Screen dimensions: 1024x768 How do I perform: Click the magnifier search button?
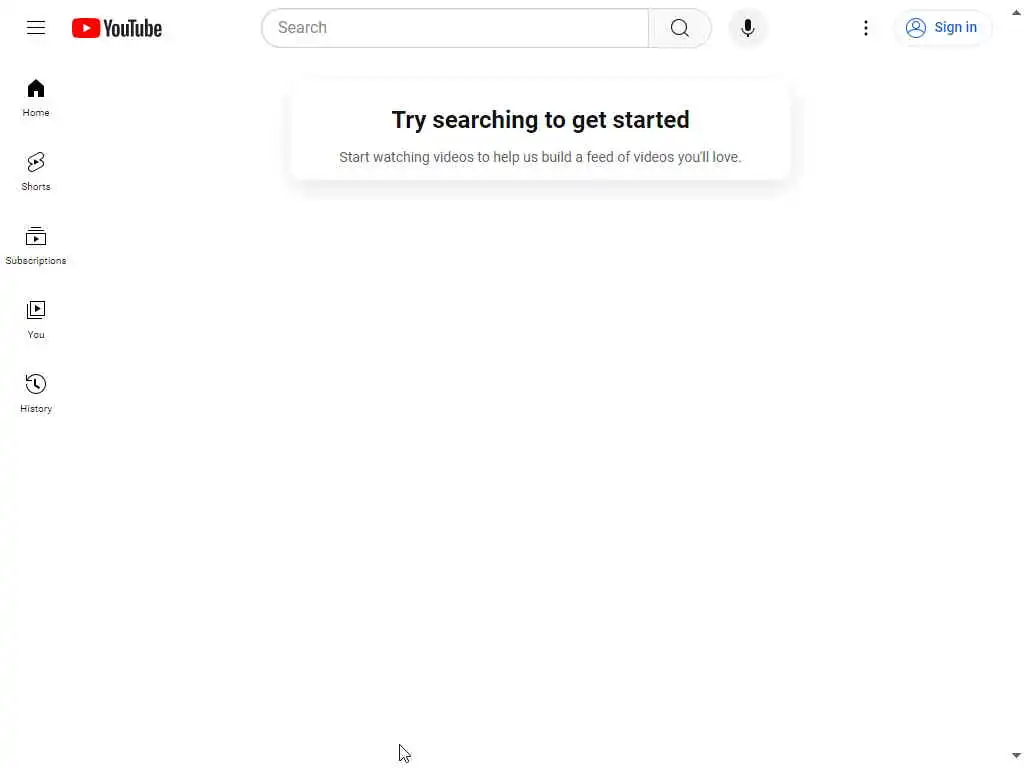pyautogui.click(x=679, y=28)
